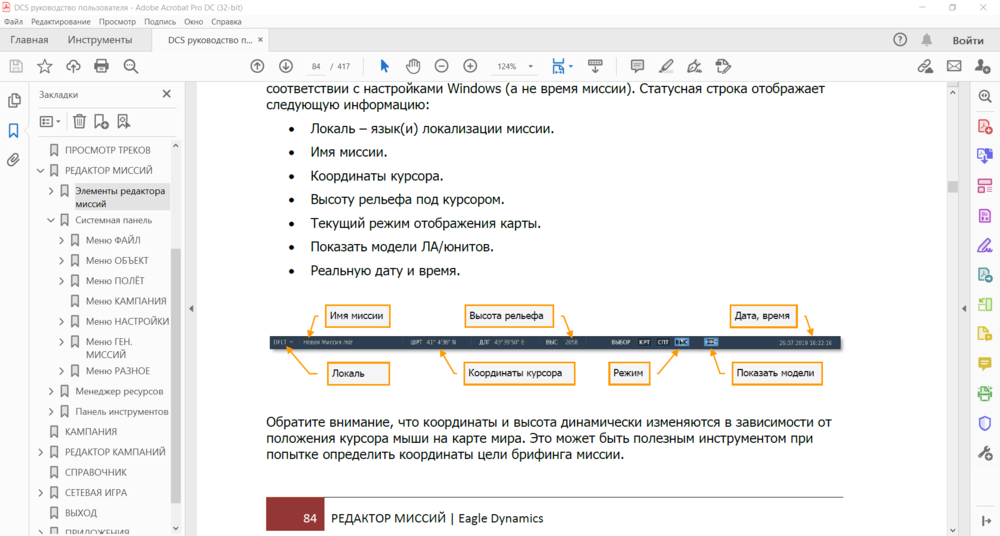Close the DCS руководство document tab

[x=260, y=40]
